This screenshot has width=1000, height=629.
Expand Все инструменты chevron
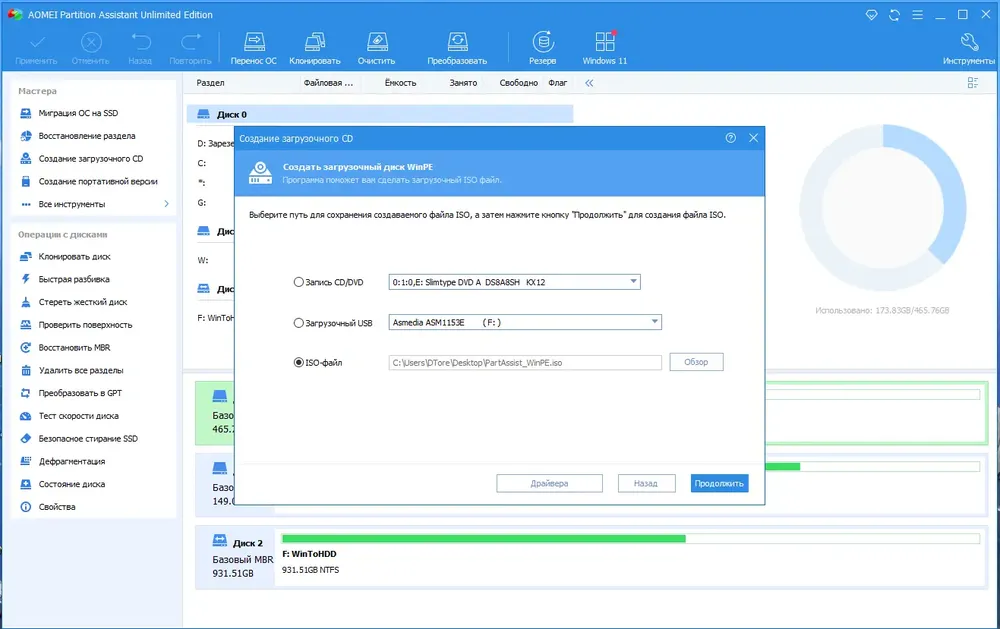click(x=166, y=204)
